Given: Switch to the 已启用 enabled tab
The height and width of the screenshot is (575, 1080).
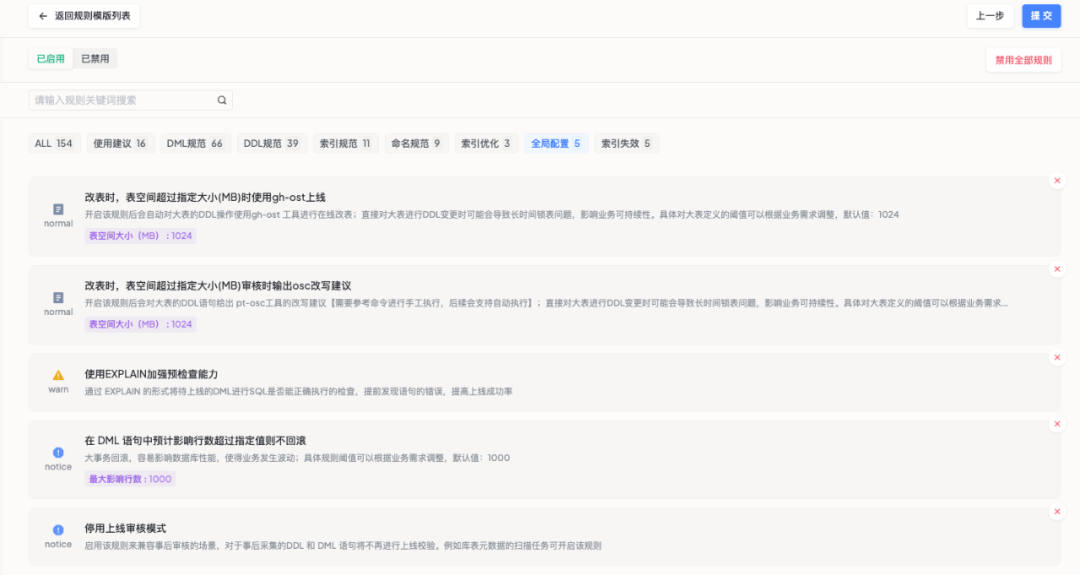Looking at the screenshot, I should pyautogui.click(x=50, y=59).
